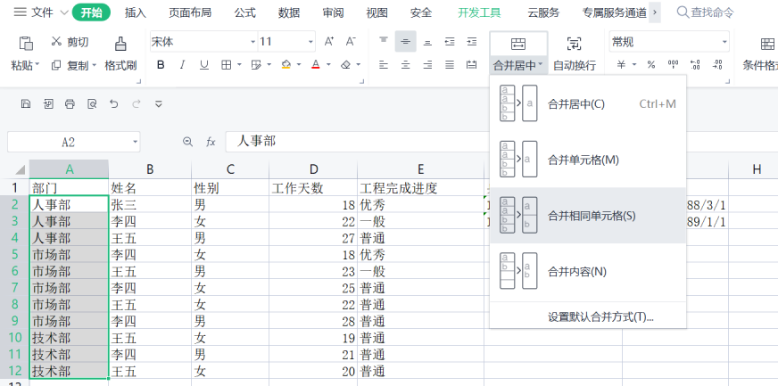Expand quick access toolbar customize arrow
778x386 pixels.
159,104
